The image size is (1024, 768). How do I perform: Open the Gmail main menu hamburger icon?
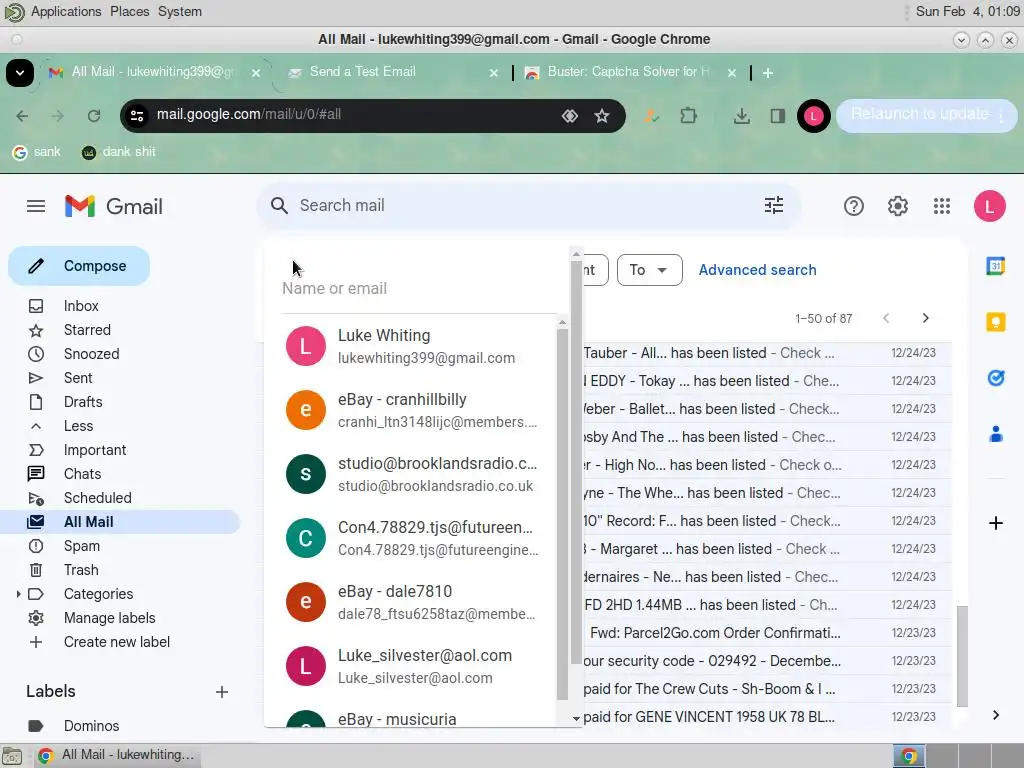click(36, 206)
